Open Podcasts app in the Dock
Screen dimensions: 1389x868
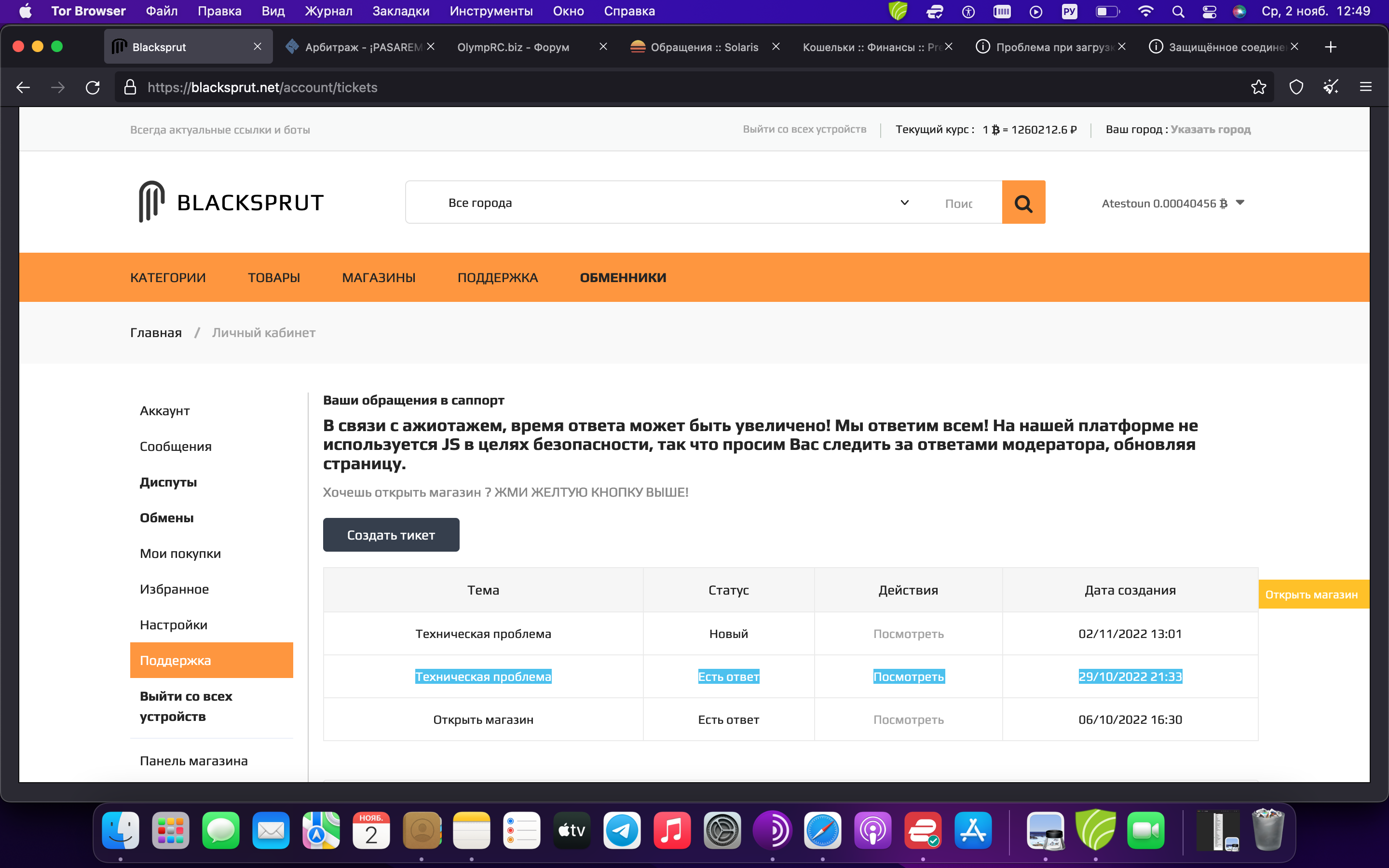click(x=873, y=830)
